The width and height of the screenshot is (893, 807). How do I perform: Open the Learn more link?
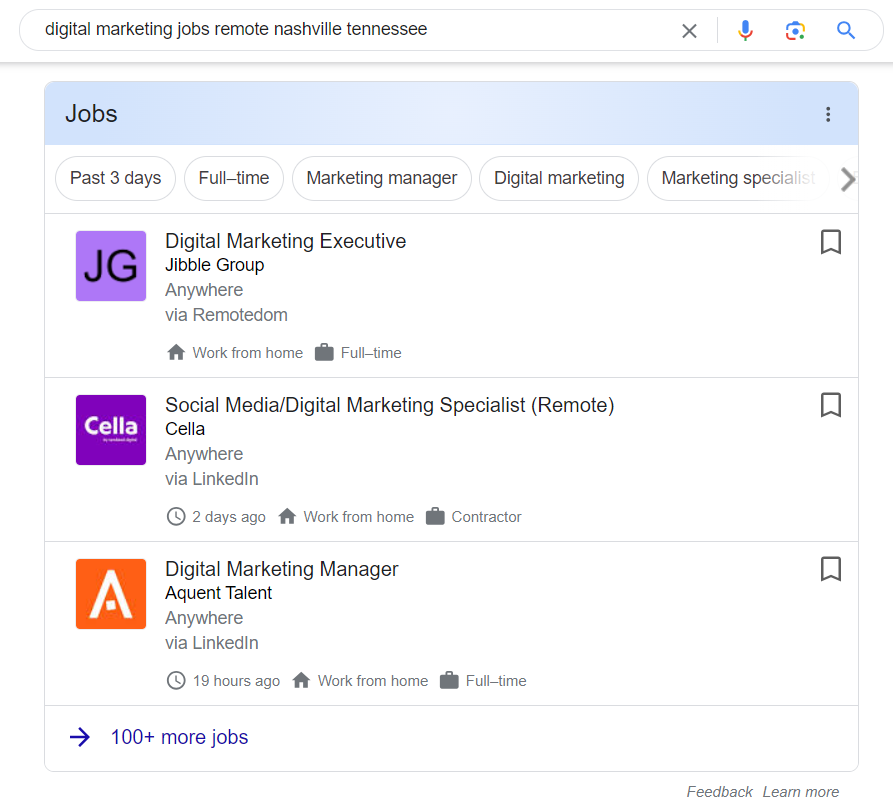tap(801, 792)
